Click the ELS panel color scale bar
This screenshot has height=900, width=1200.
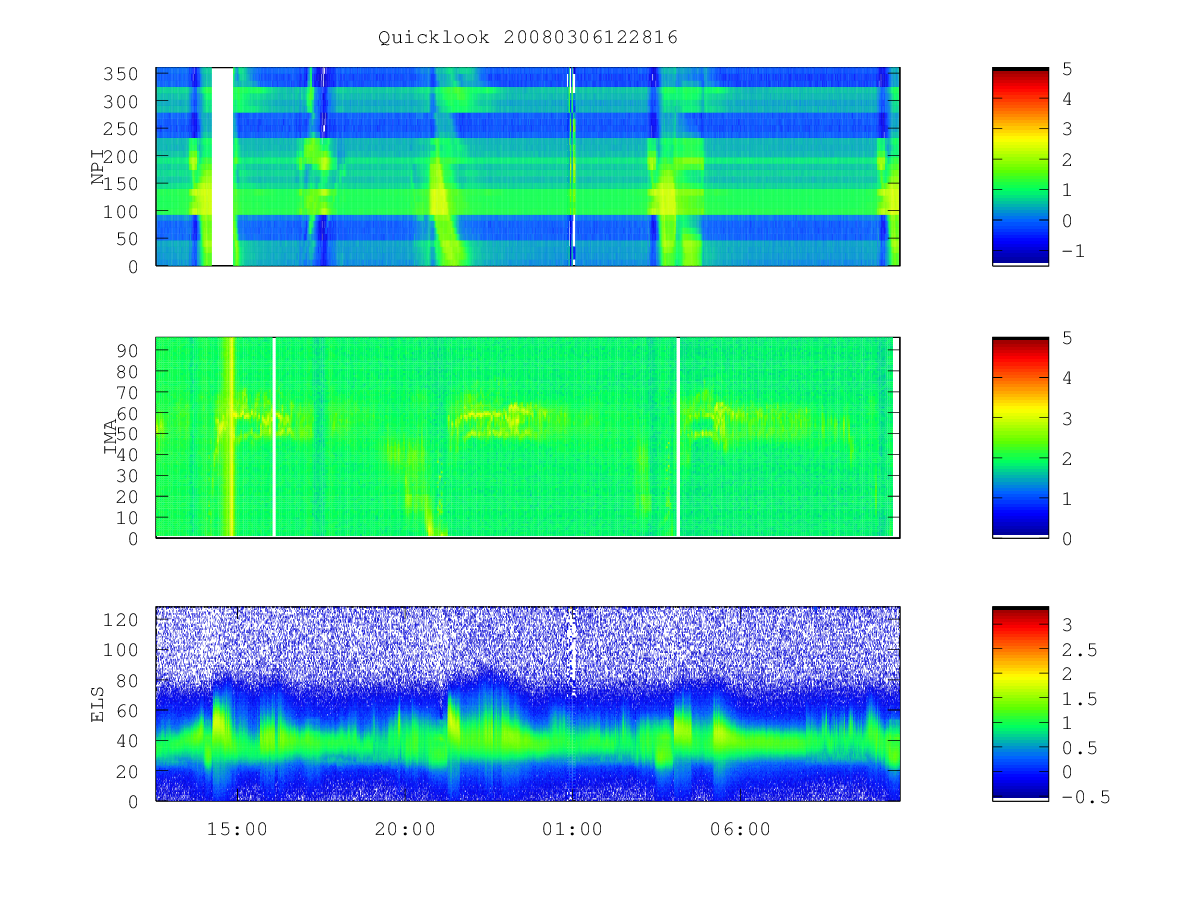1020,703
